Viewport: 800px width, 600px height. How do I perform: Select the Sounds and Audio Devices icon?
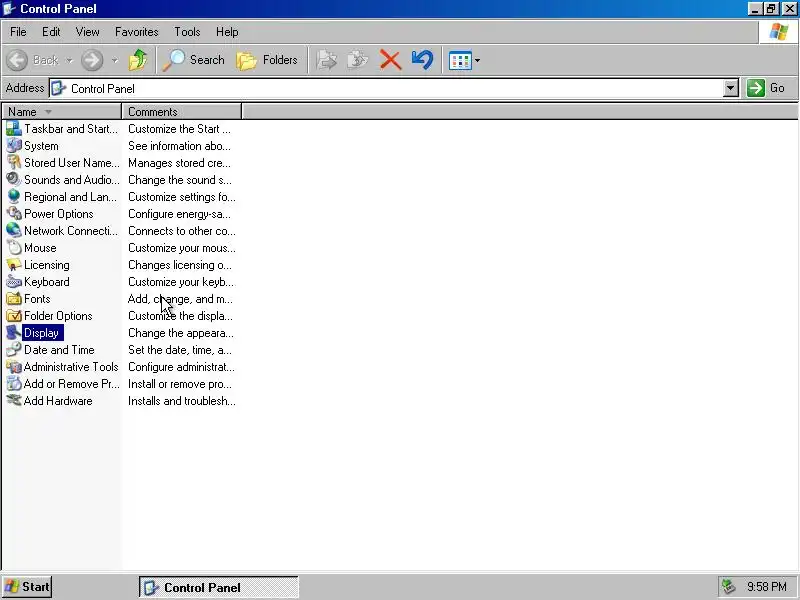coord(14,180)
